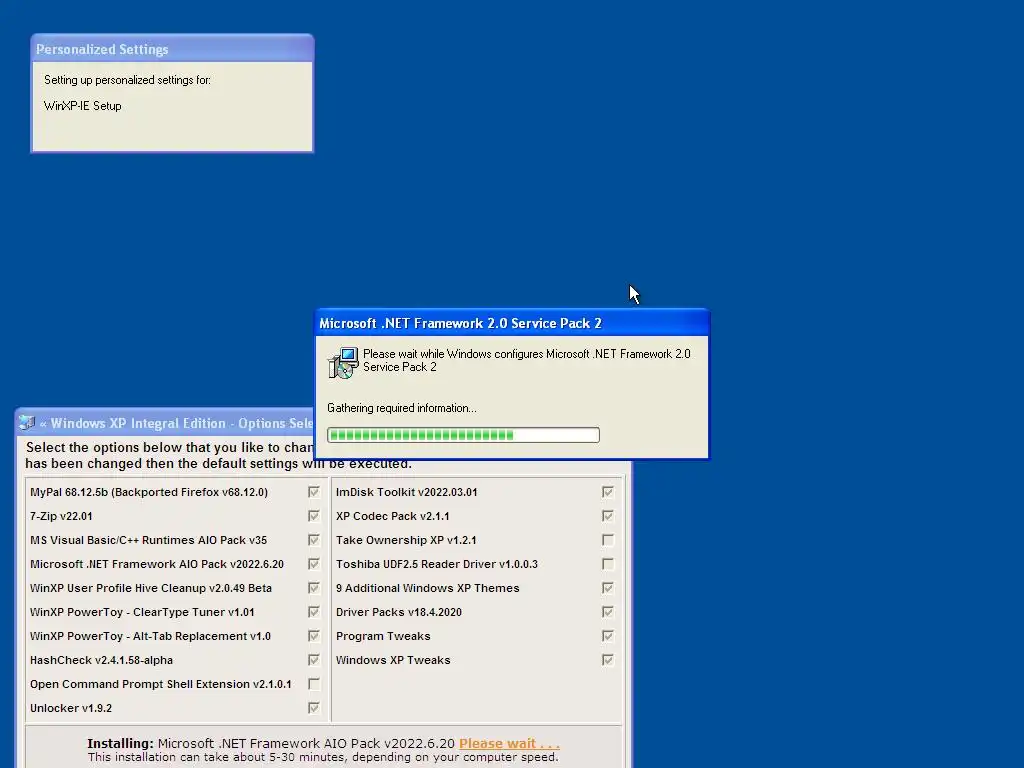Click the 'Program Tweaks' label

(x=383, y=636)
